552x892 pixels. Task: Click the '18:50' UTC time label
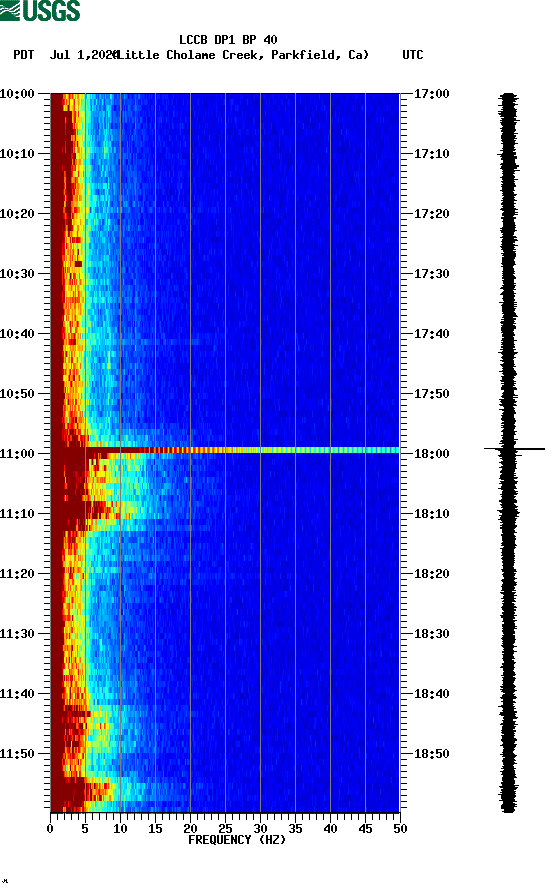coord(431,754)
